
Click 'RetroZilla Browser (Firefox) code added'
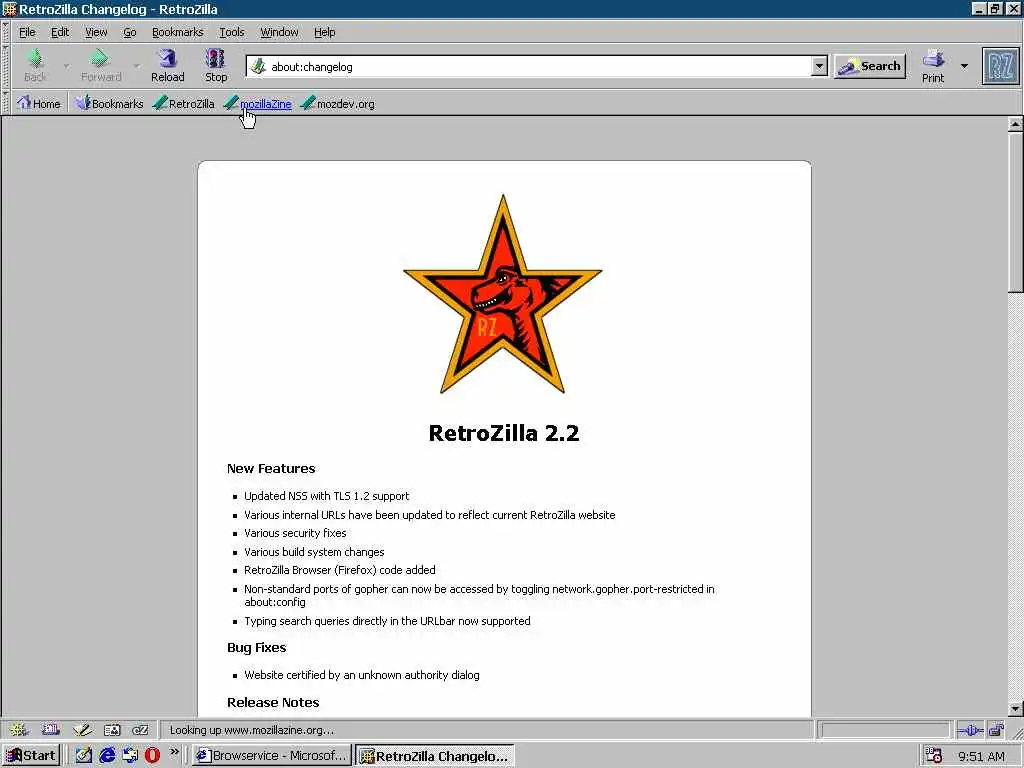pos(340,570)
